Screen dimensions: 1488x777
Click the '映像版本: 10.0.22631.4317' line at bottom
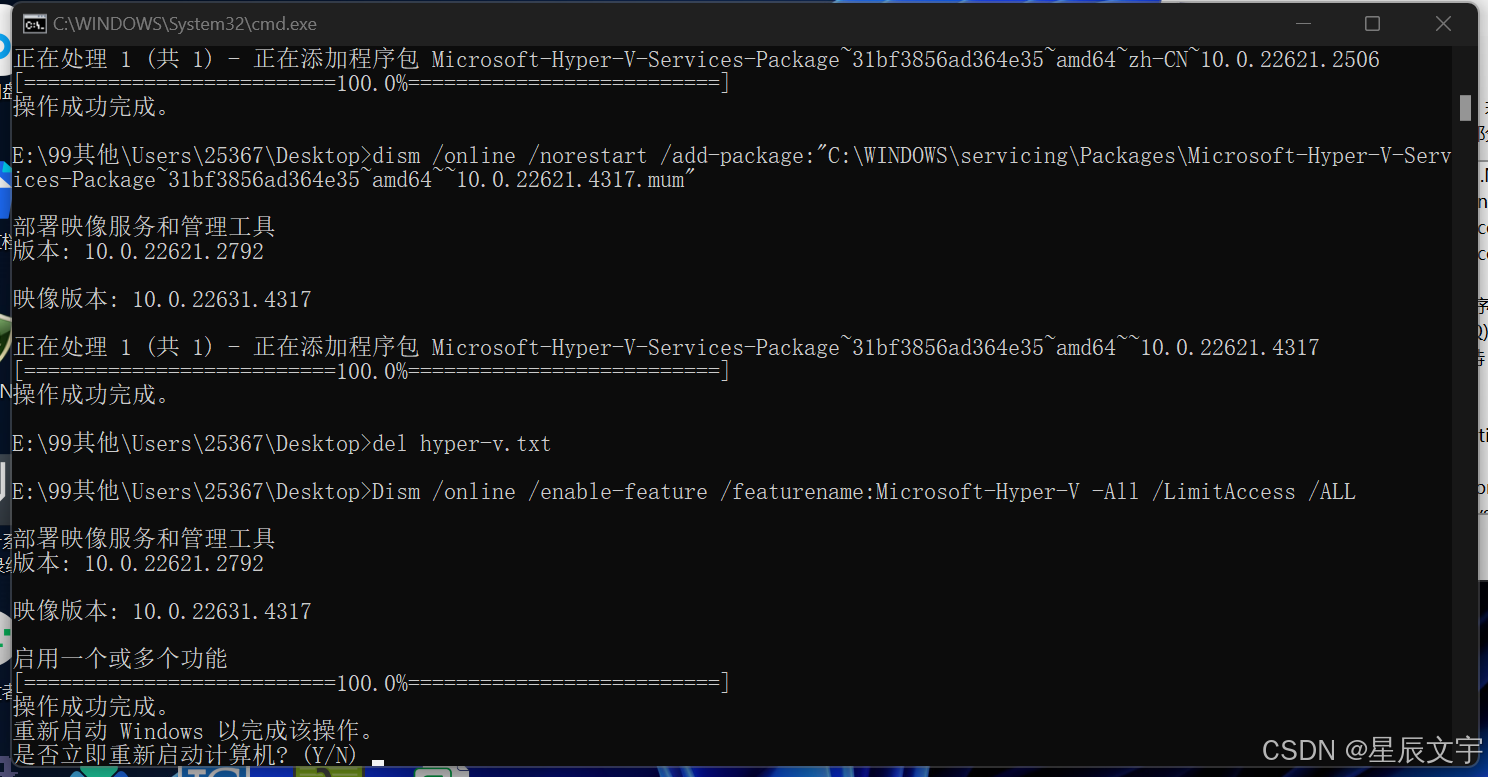pos(162,611)
